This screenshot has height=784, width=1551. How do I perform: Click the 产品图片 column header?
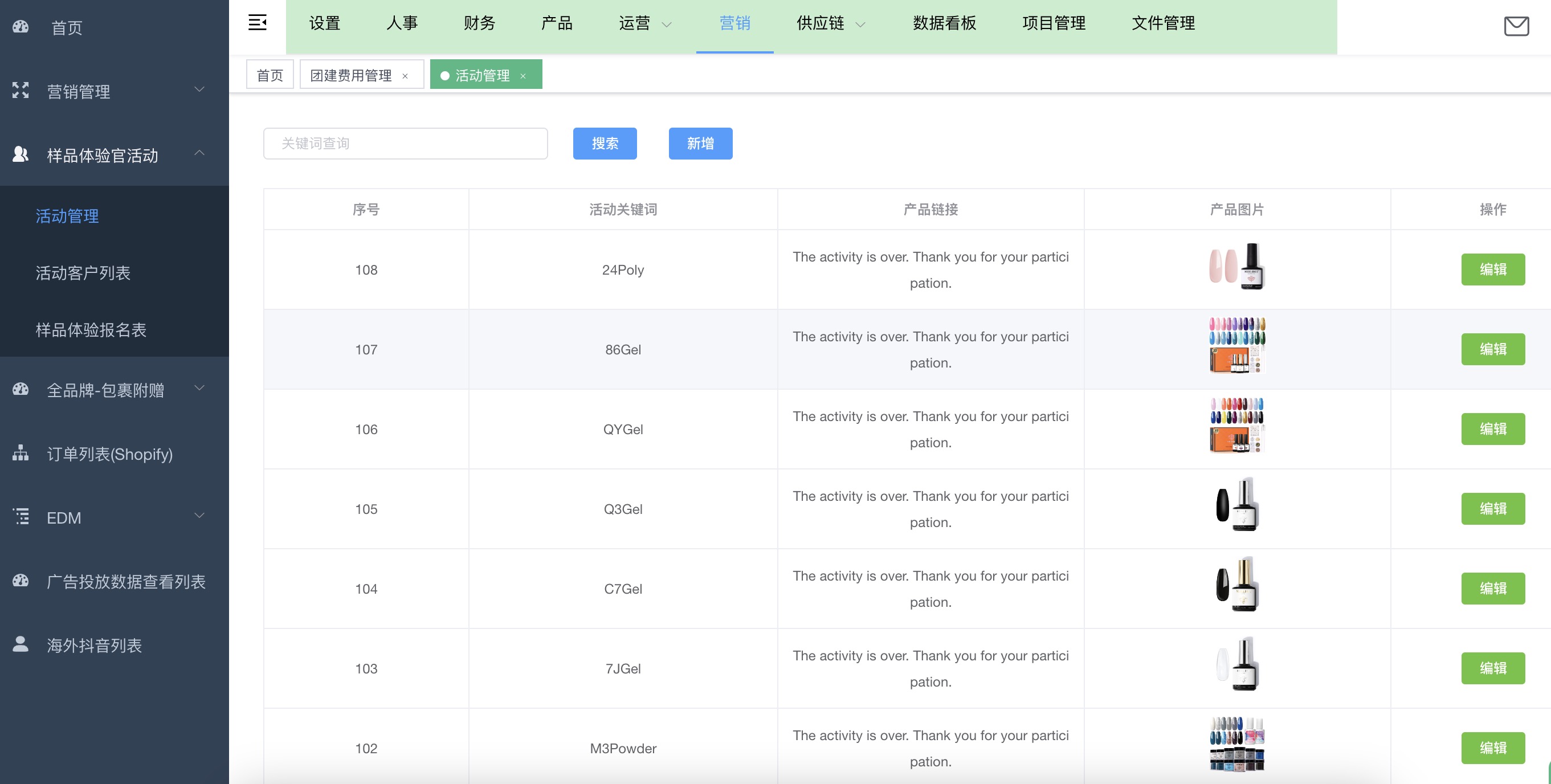(x=1237, y=210)
